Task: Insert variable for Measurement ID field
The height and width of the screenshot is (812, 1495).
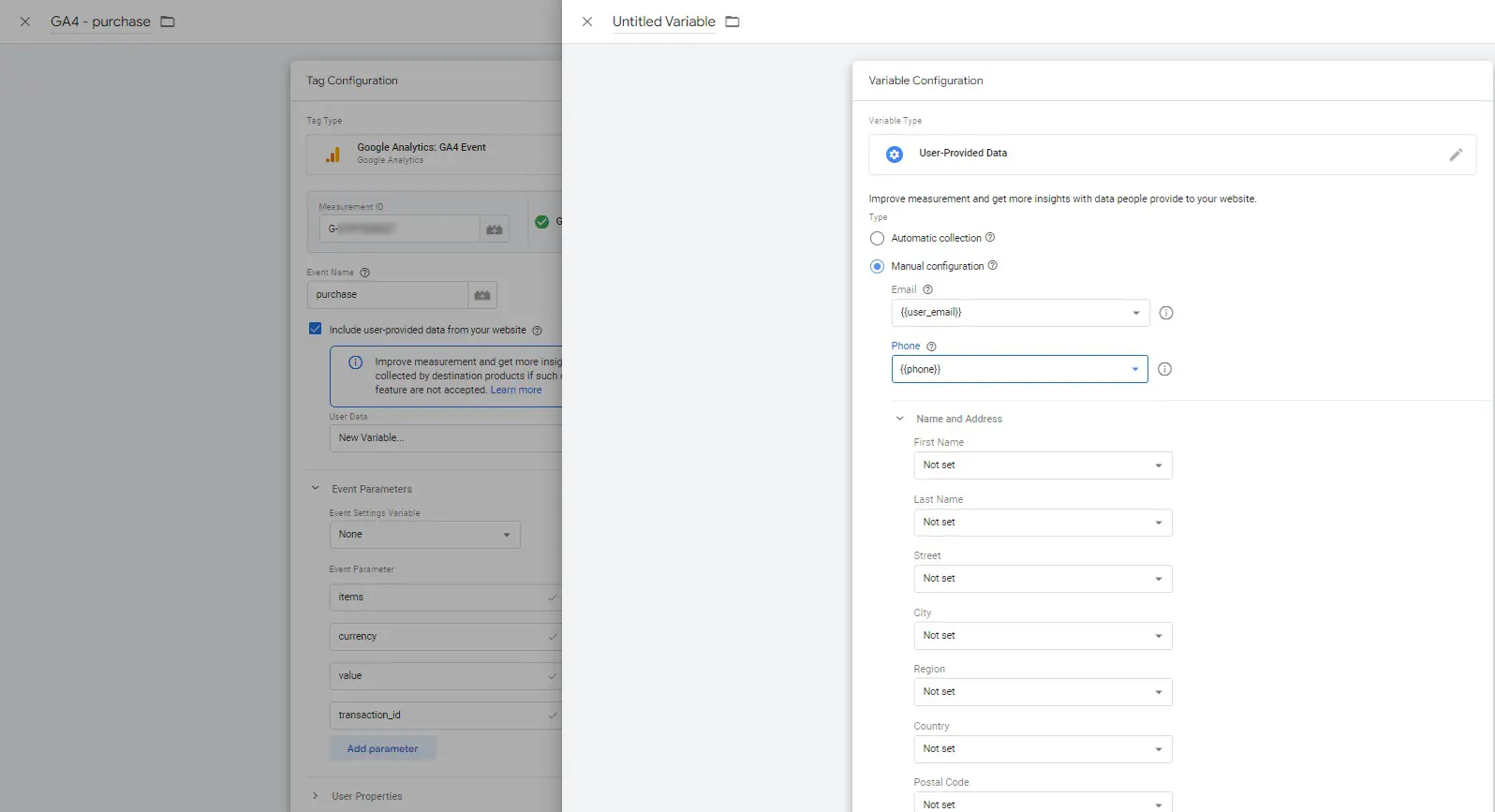Action: click(x=495, y=229)
